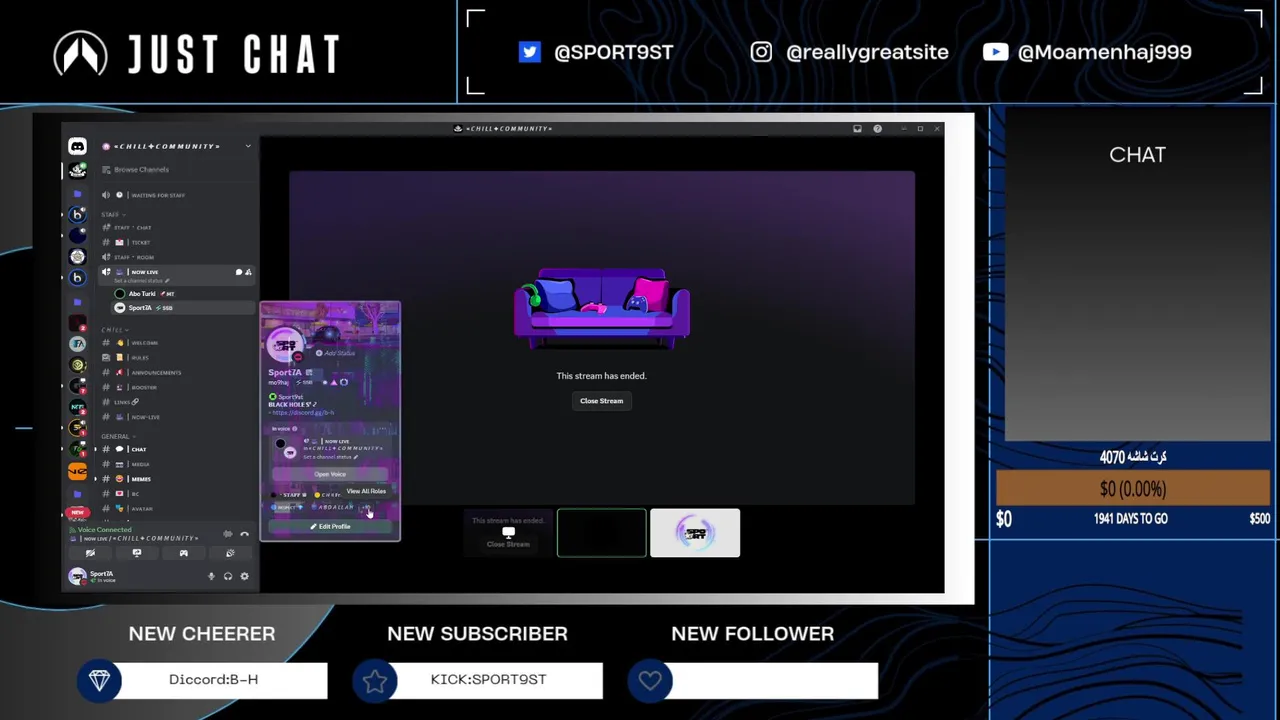Click Open Voice in profile popout
The height and width of the screenshot is (720, 1280).
(x=330, y=474)
